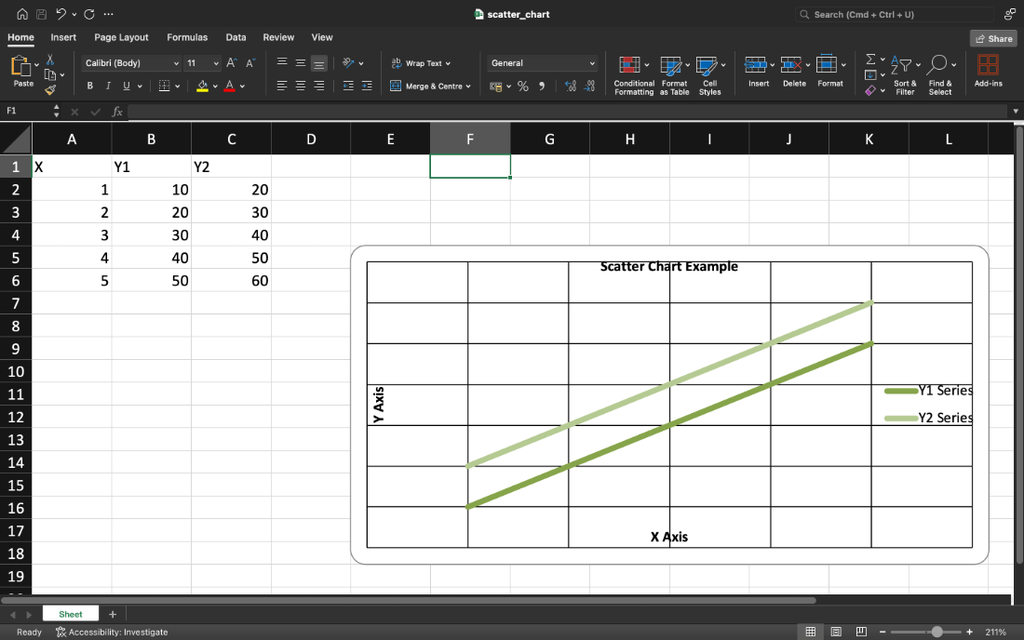Click the Percent Style icon
Image resolution: width=1024 pixels, height=640 pixels.
point(523,86)
